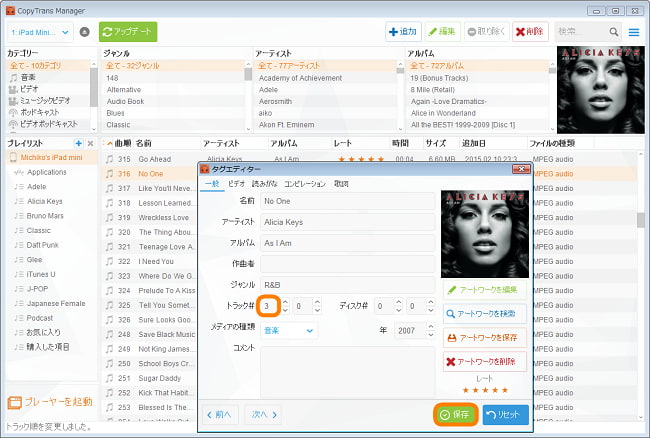Increase track number with up arrow

[285, 302]
